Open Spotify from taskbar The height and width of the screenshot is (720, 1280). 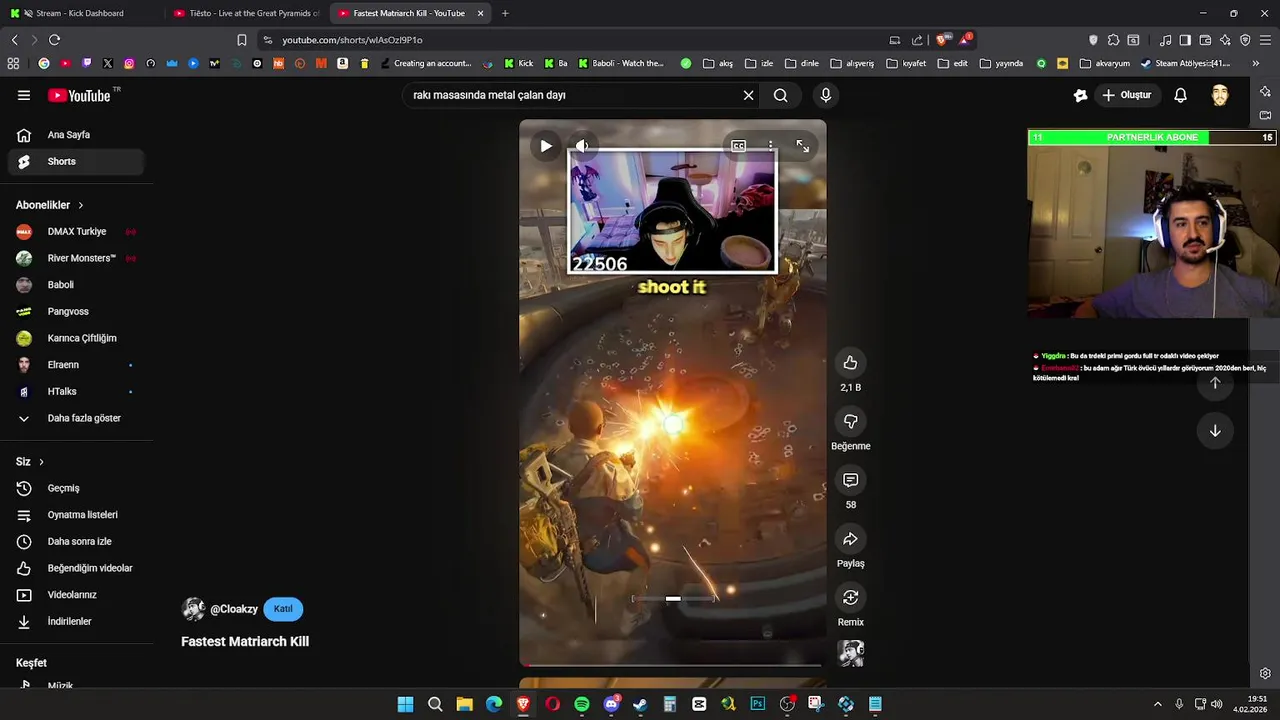tap(582, 704)
